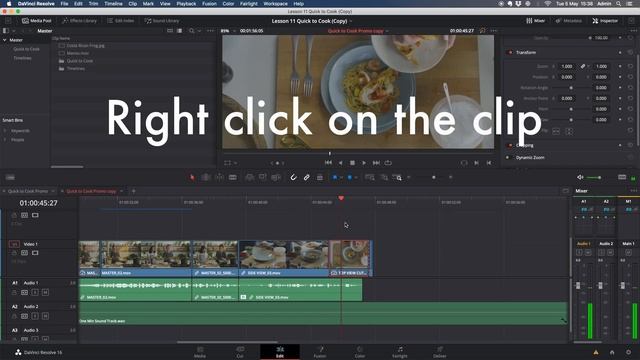Switch to the Fairlight page

tap(400, 352)
